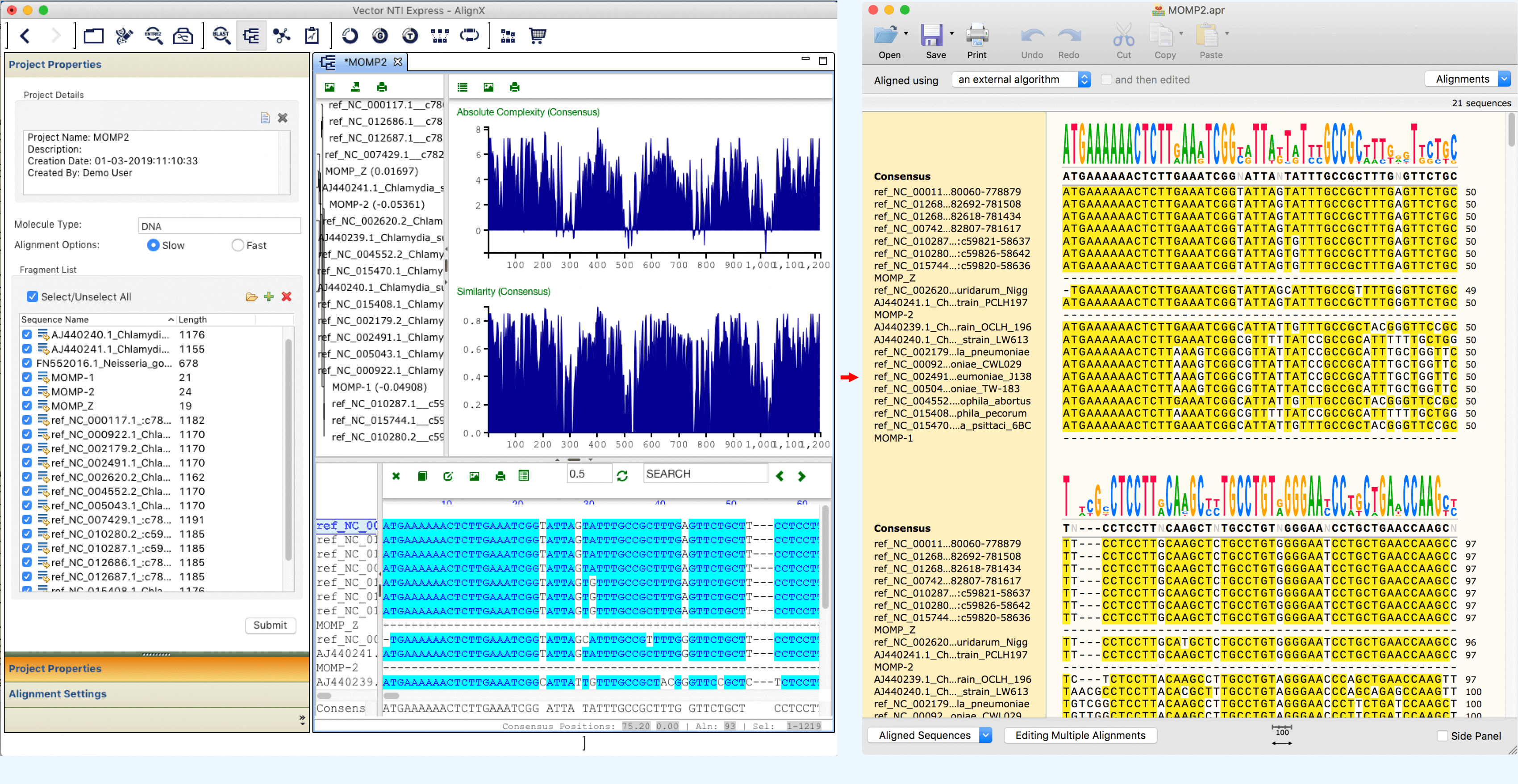Print the alignment pane with the green printer icon
Image resolution: width=1518 pixels, height=784 pixels.
[x=500, y=475]
